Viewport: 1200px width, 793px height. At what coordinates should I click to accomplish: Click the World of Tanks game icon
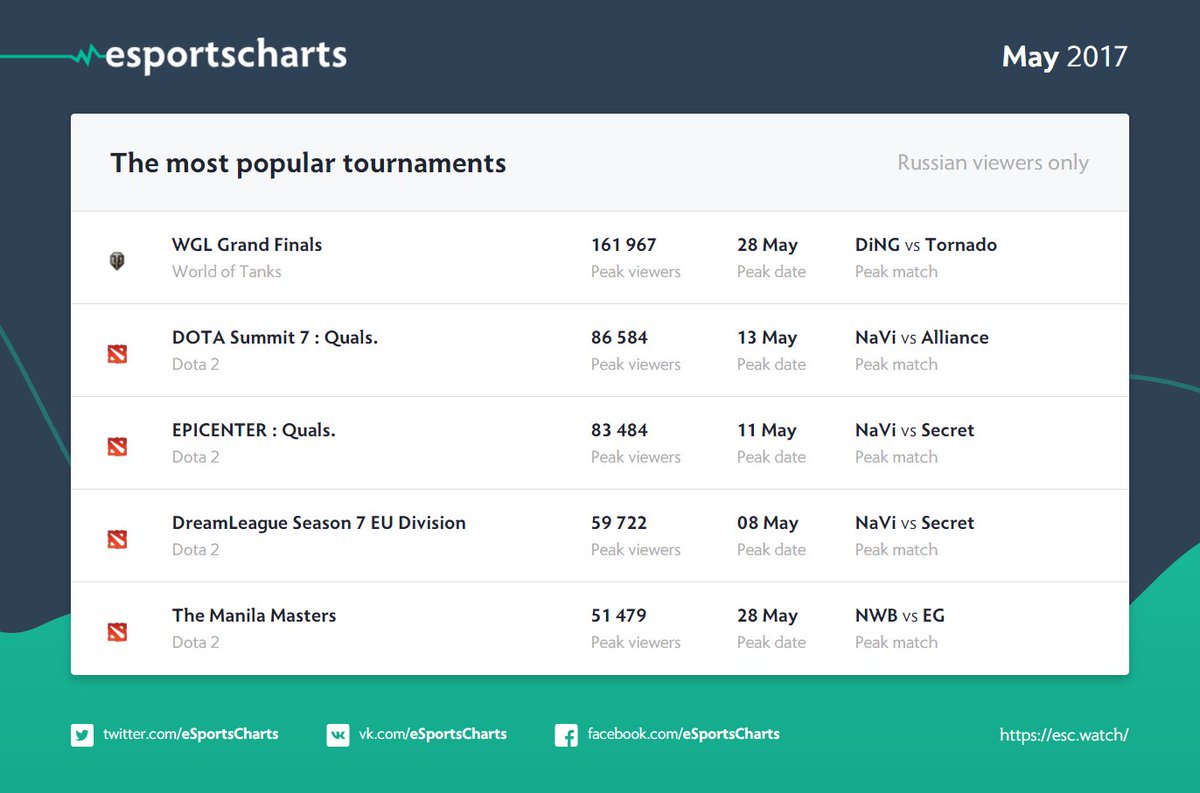(117, 261)
